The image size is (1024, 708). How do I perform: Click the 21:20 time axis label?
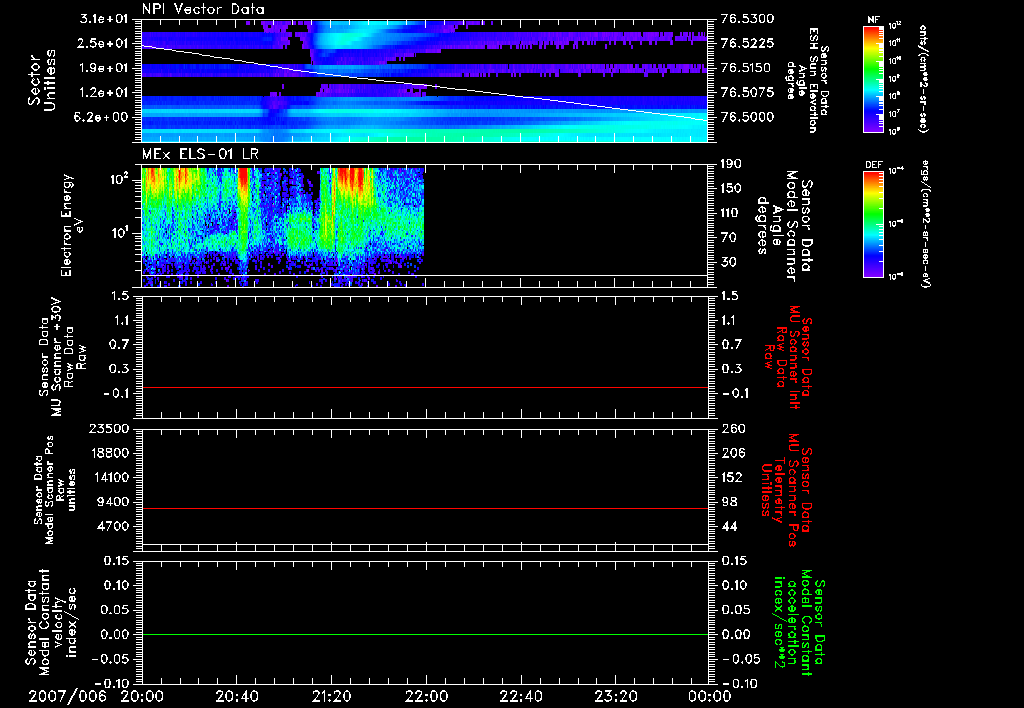coord(332,695)
